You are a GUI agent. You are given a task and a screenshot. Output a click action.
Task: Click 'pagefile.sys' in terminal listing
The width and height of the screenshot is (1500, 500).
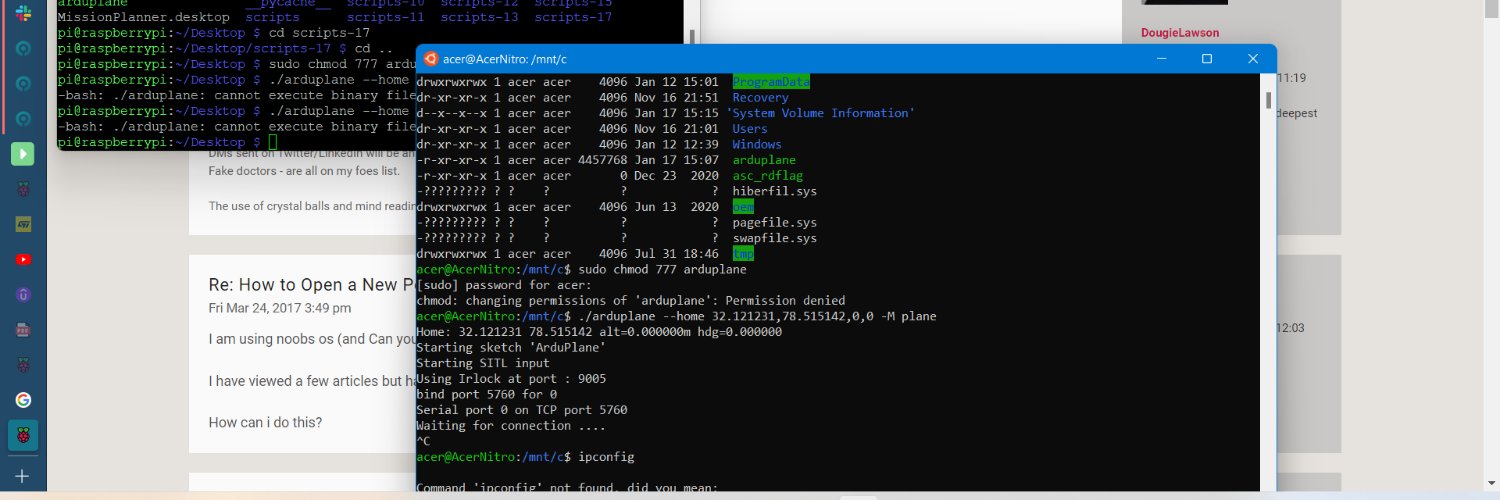coord(775,223)
